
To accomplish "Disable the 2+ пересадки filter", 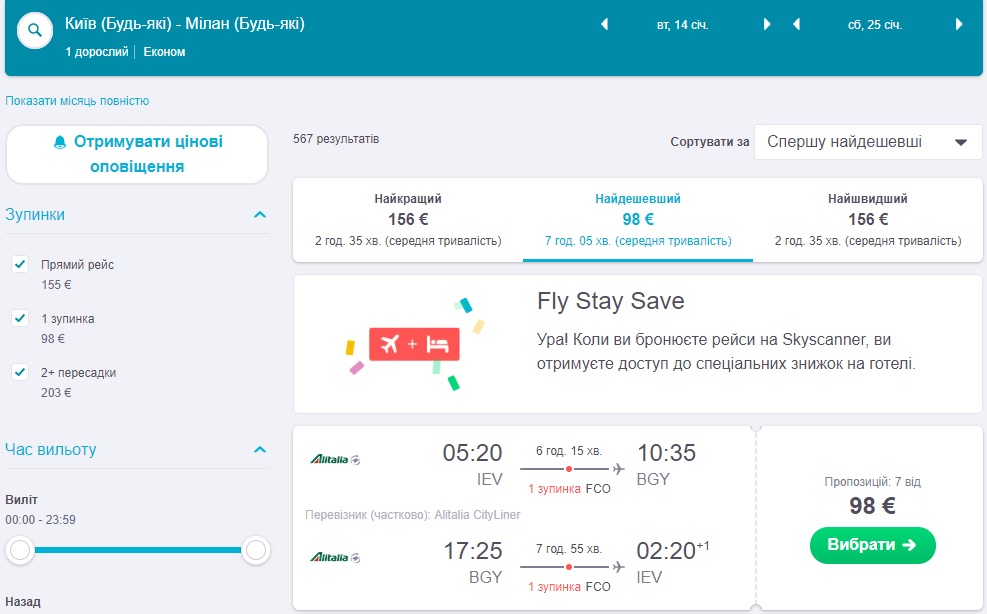I will click(19, 373).
